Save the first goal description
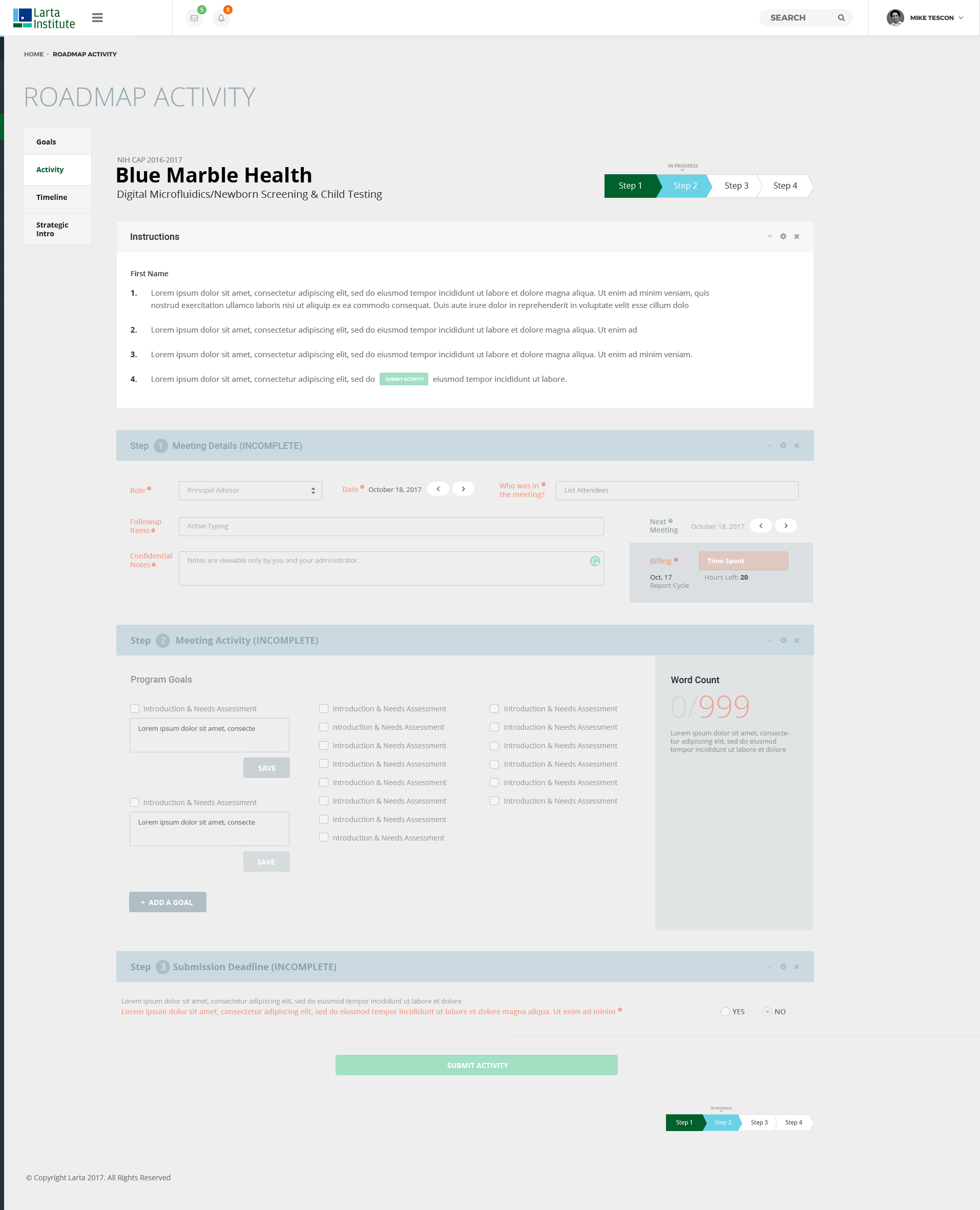The image size is (980, 1210). 266,768
